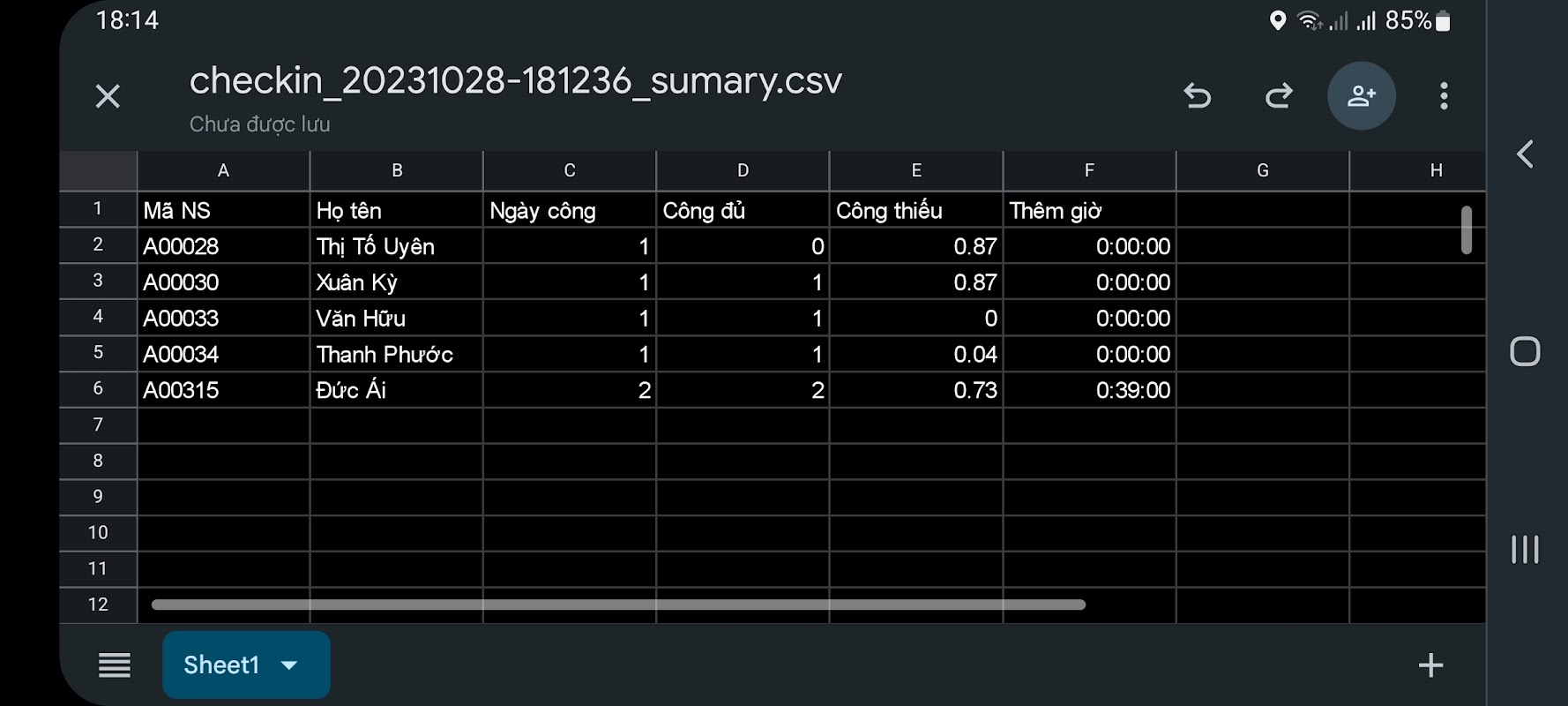
Task: Tap the file title checkin_20231028-181236_sumary.csv
Action: tap(516, 81)
